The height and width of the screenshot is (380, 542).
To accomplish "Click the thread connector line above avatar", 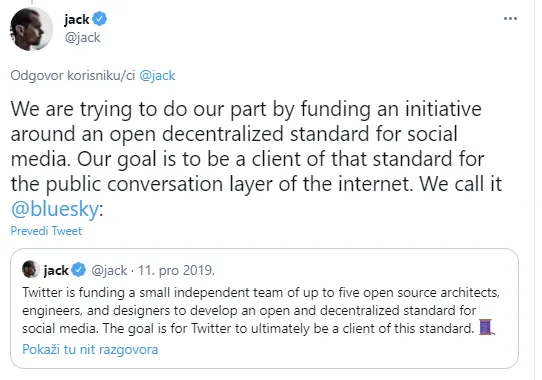I will click(31, 2).
